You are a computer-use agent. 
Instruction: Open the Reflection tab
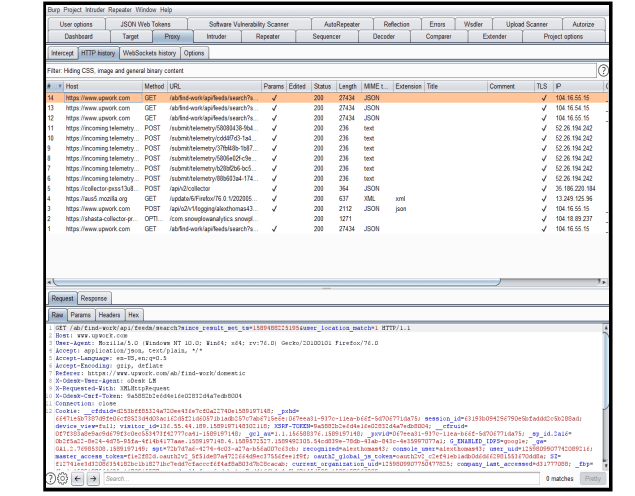coord(396,24)
